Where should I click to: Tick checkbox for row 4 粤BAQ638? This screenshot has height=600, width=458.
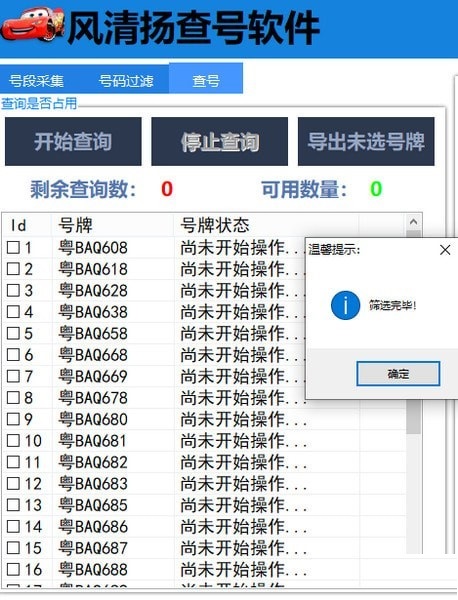click(13, 312)
